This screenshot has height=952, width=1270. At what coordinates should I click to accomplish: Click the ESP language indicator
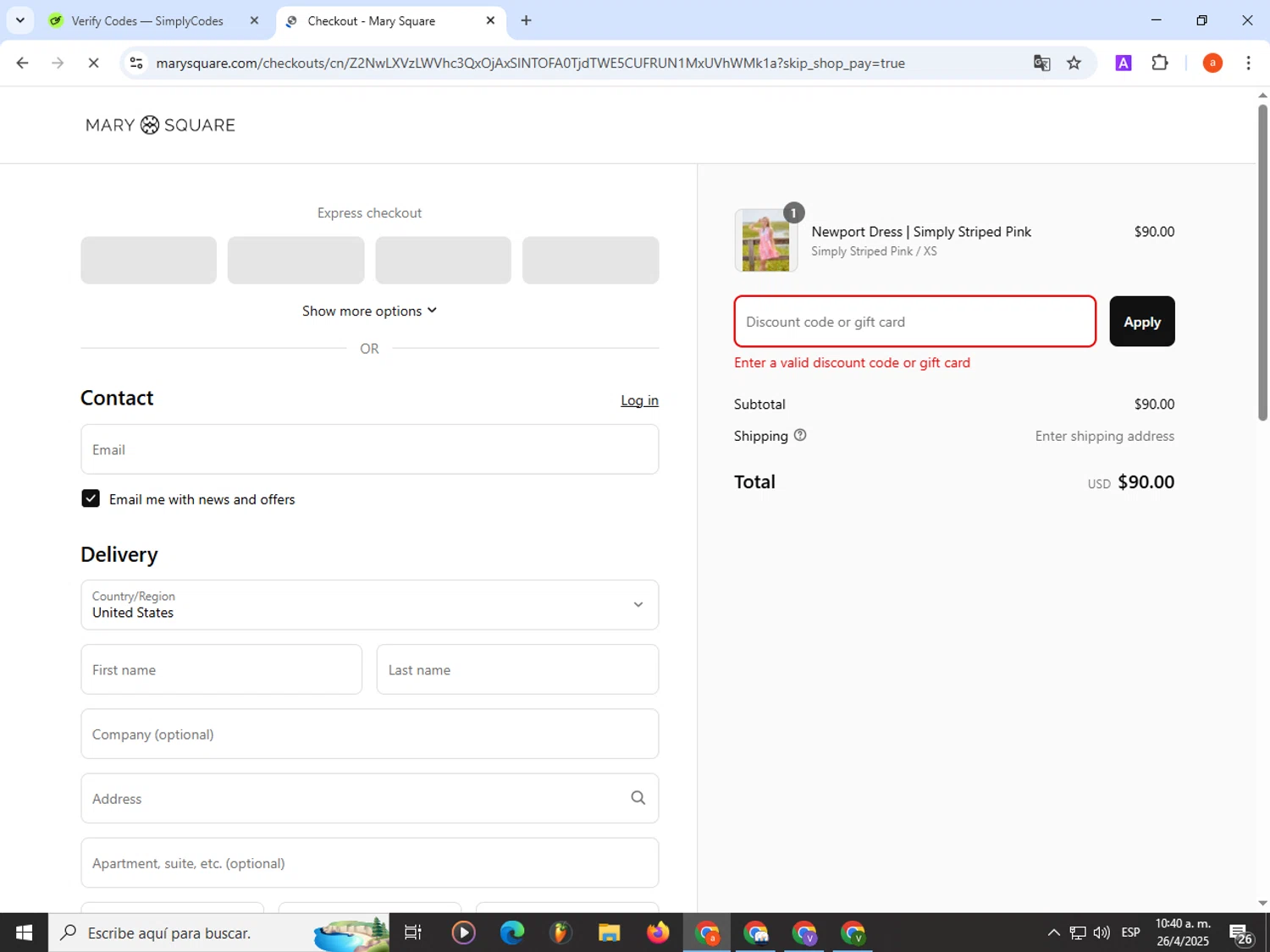pyautogui.click(x=1130, y=933)
